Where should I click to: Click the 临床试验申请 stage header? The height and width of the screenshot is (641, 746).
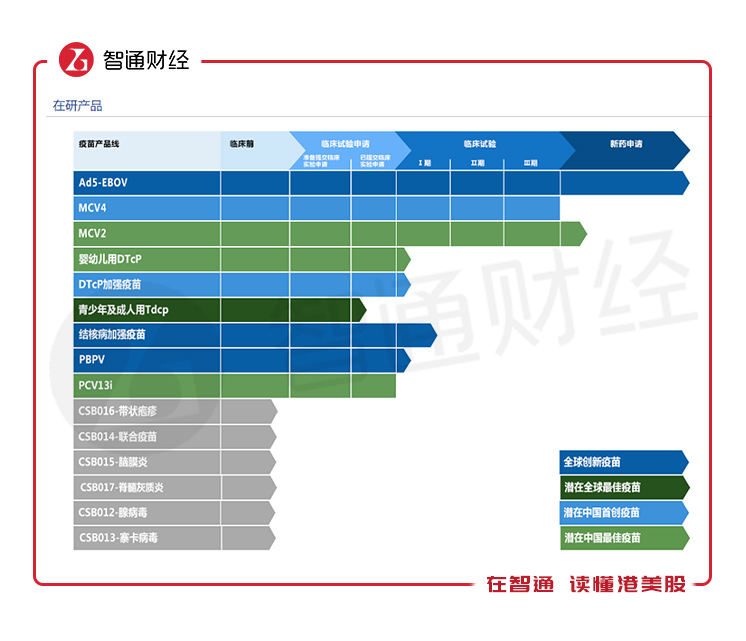[345, 144]
